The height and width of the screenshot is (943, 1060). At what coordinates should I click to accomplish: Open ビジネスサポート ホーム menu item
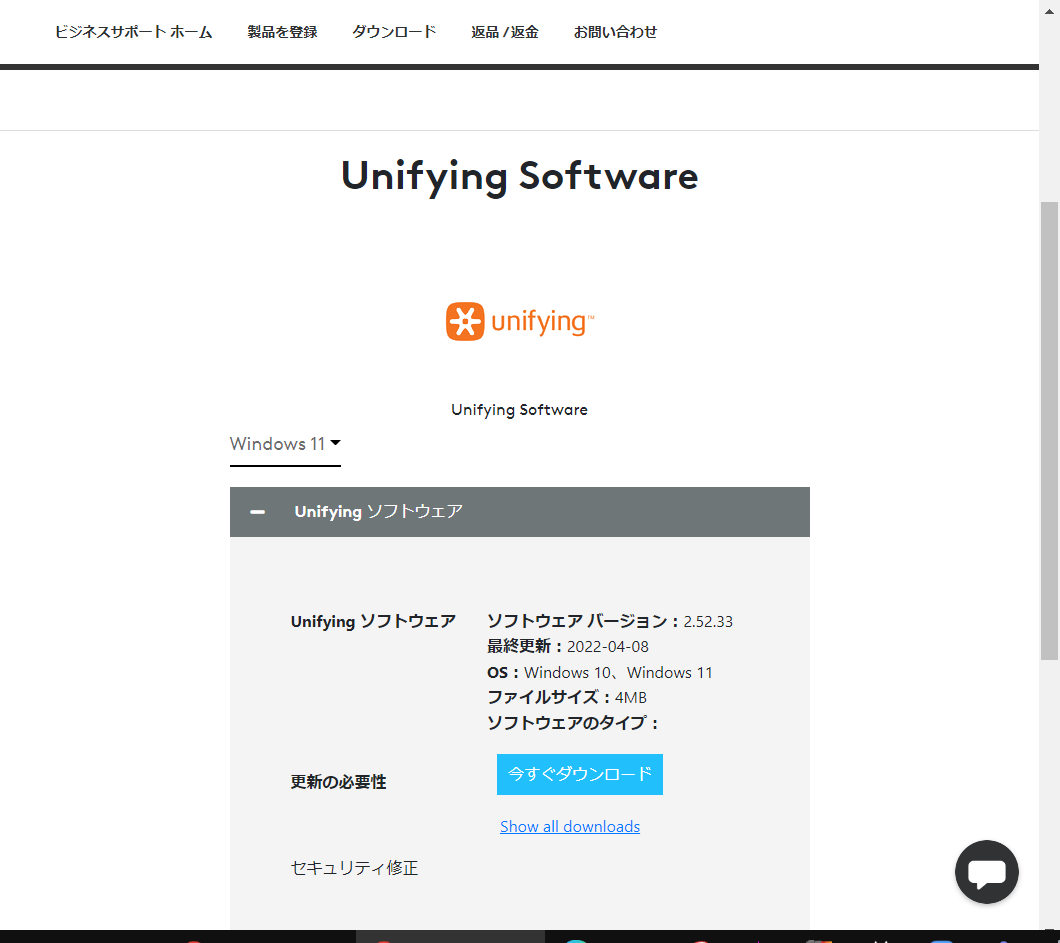point(133,32)
